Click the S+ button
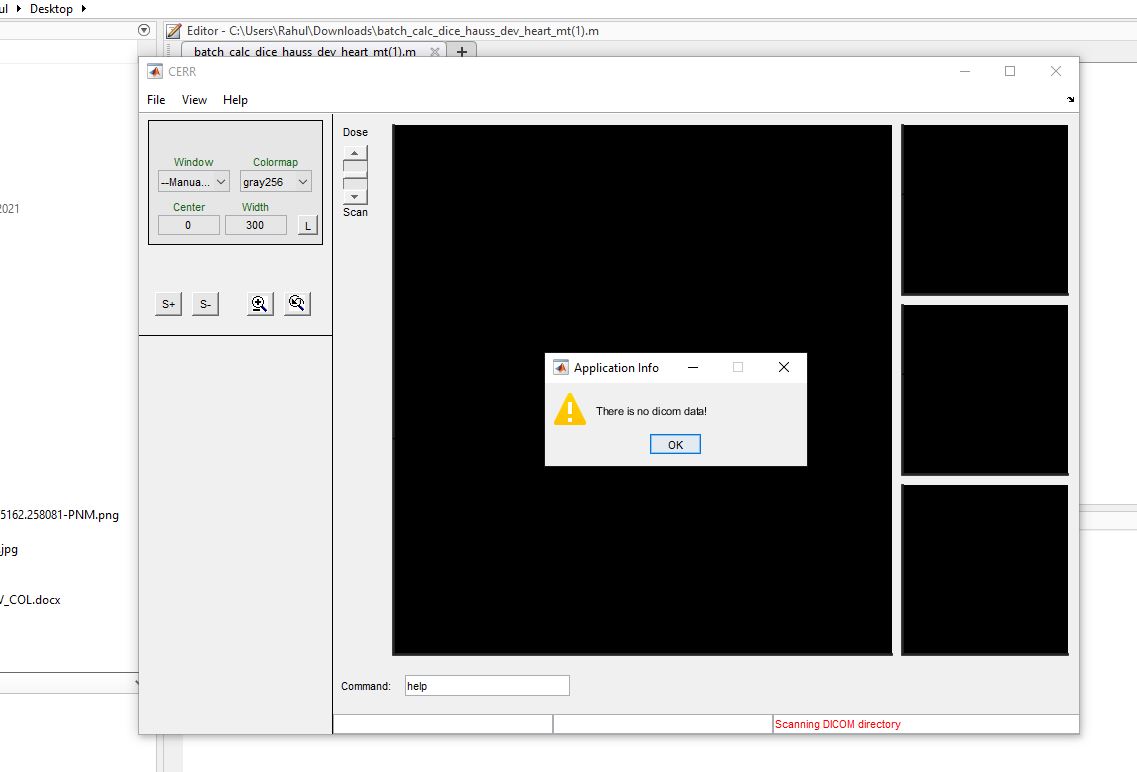The image size is (1137, 772). point(168,304)
